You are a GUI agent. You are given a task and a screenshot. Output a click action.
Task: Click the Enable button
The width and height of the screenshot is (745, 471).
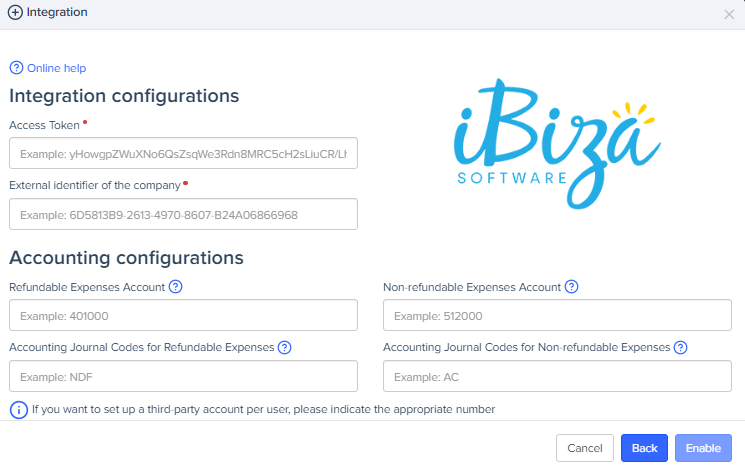[x=703, y=448]
